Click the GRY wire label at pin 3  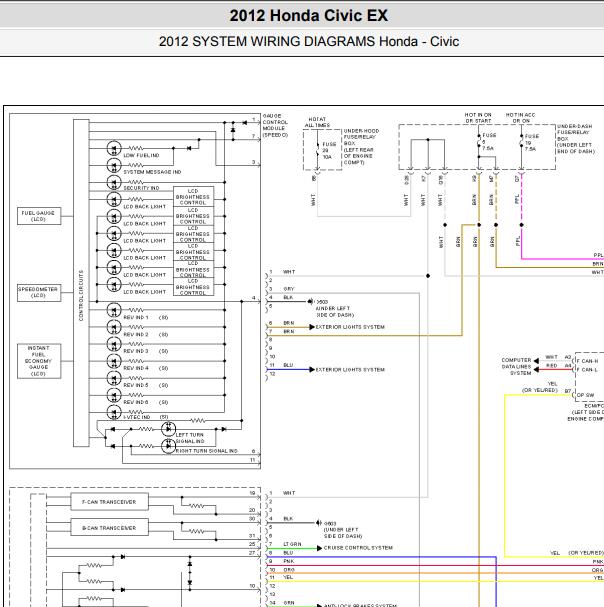[x=289, y=289]
